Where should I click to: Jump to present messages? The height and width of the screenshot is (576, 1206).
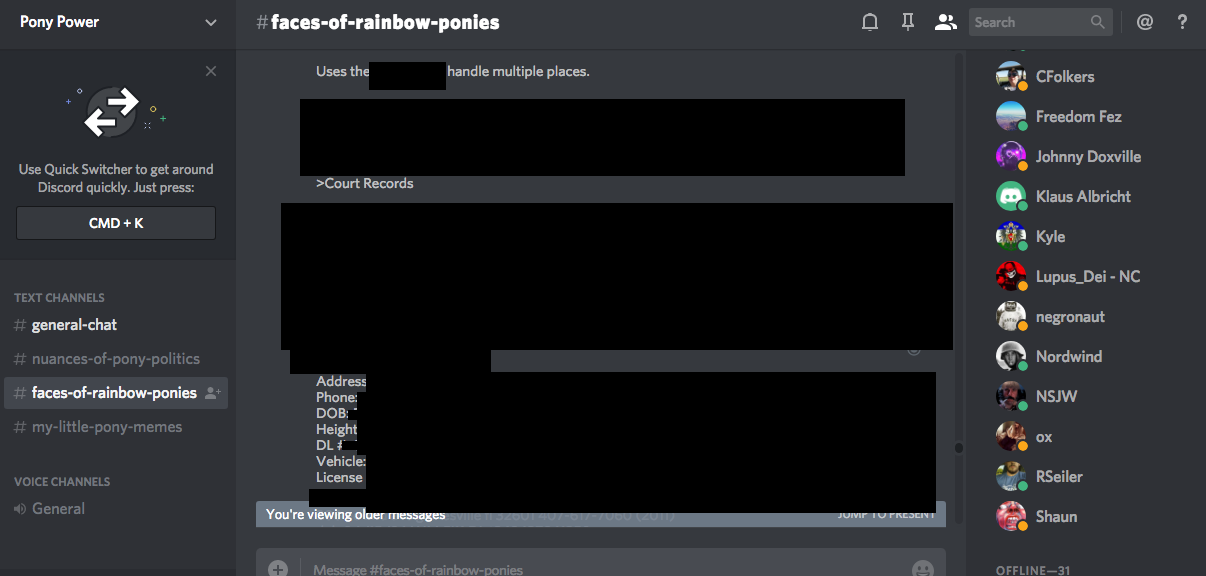pos(886,514)
